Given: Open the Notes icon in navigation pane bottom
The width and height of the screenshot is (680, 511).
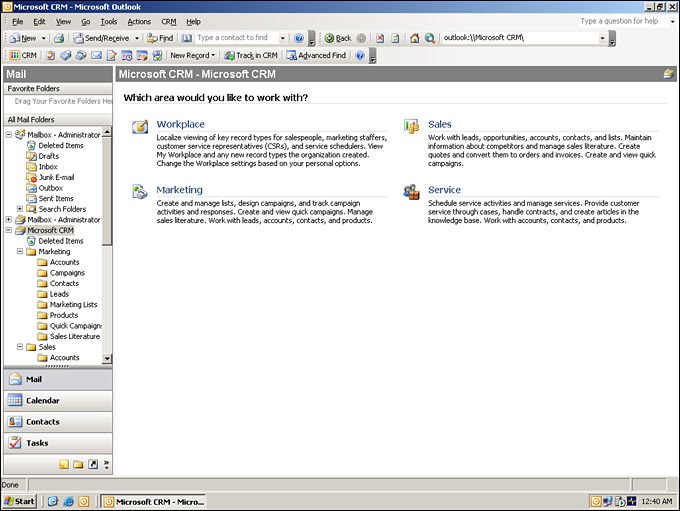Looking at the screenshot, I should (x=64, y=464).
